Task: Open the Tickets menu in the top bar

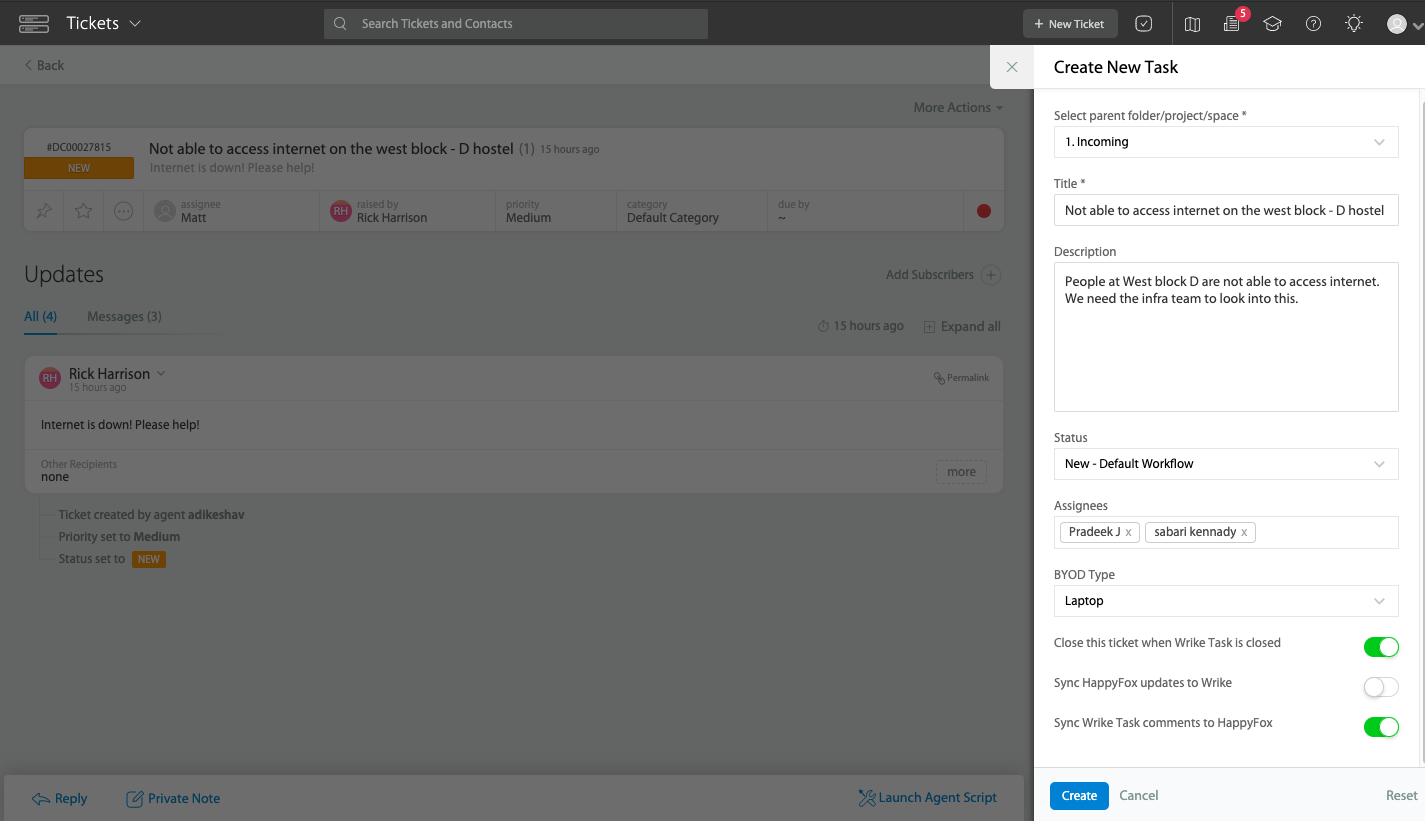Action: coord(104,22)
